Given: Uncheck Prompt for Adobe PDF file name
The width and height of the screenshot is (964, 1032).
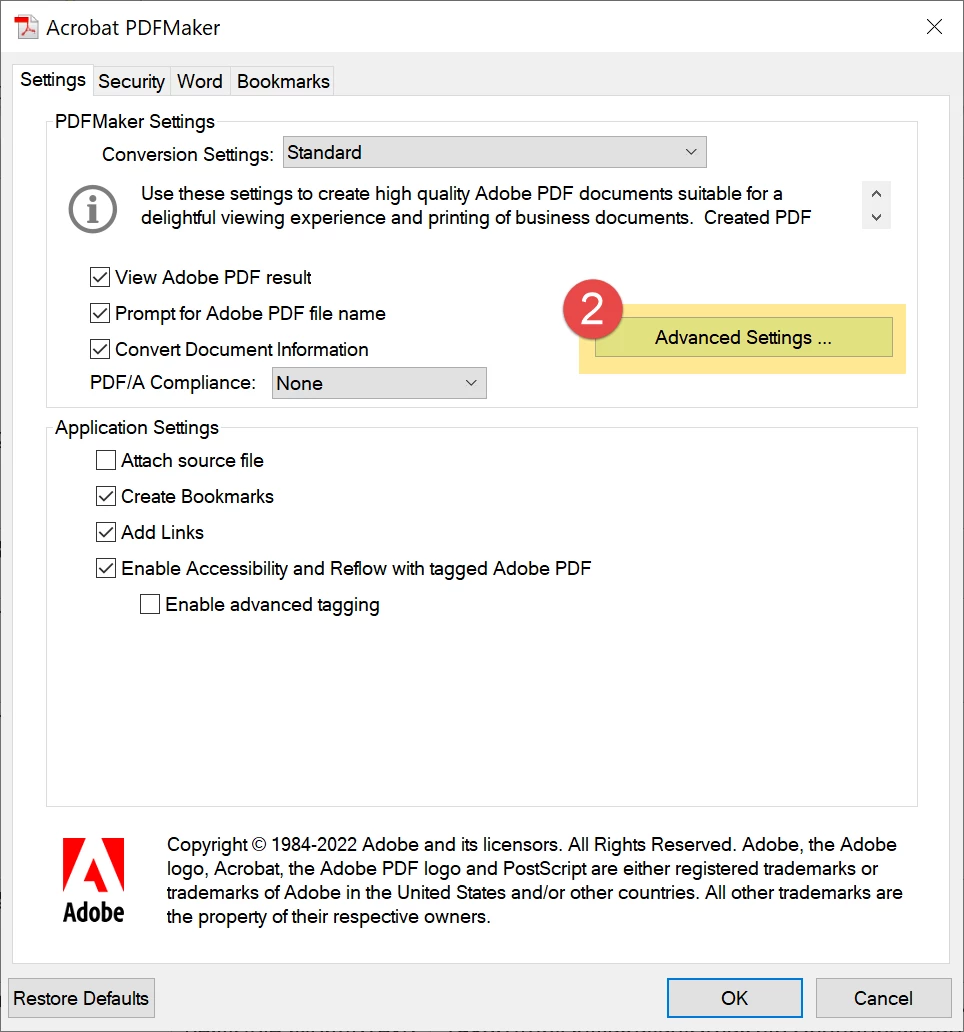Looking at the screenshot, I should point(100,313).
